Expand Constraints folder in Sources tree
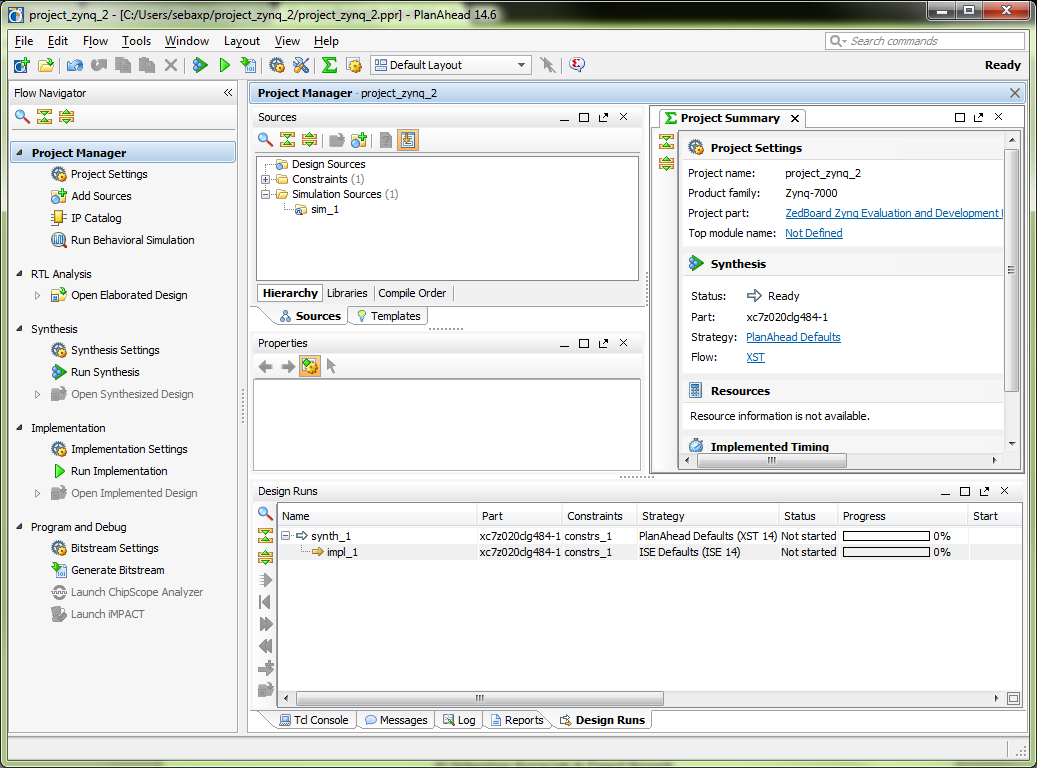The image size is (1037, 768). click(265, 179)
